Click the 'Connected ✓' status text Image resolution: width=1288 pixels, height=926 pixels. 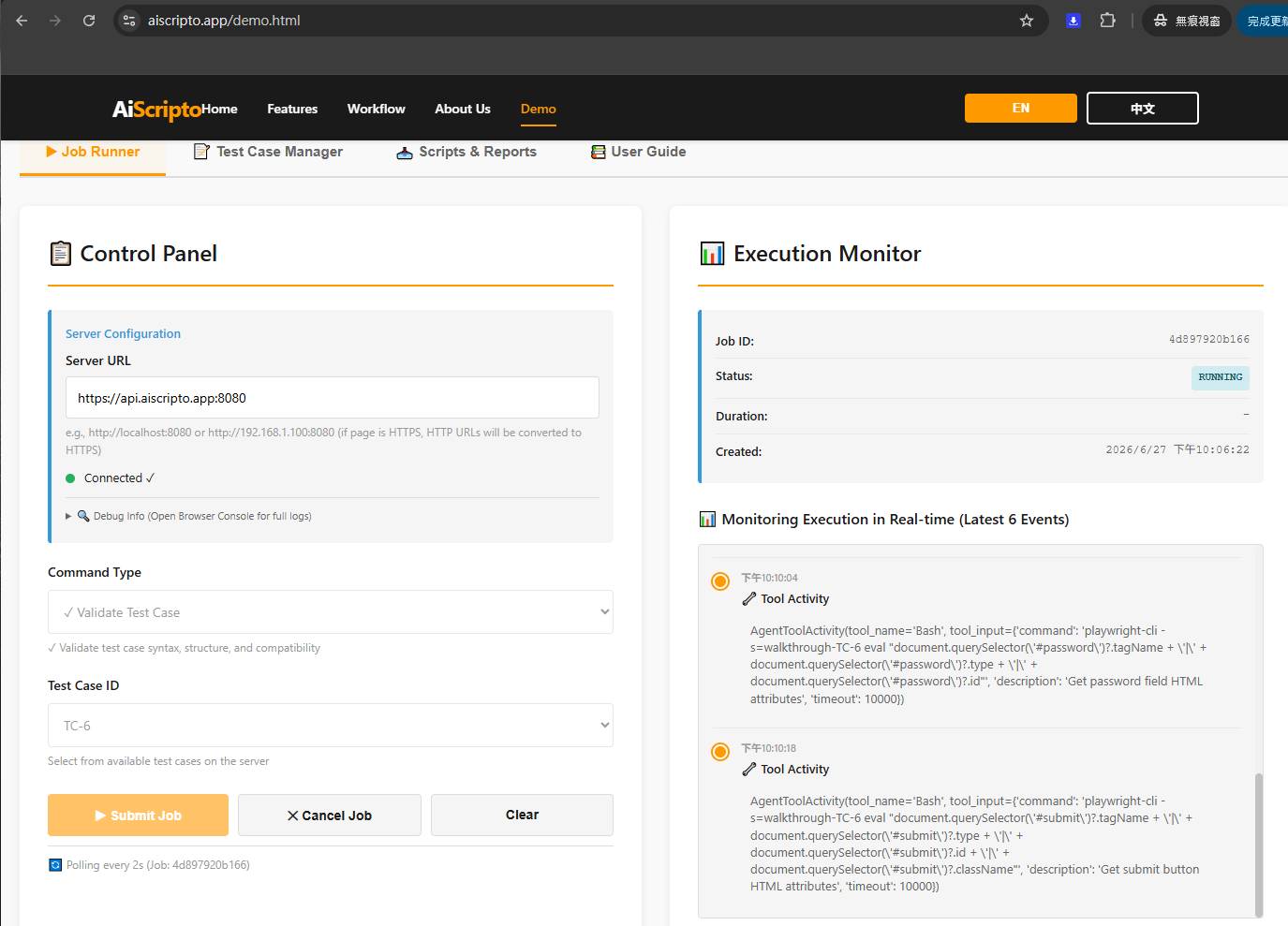pos(120,478)
